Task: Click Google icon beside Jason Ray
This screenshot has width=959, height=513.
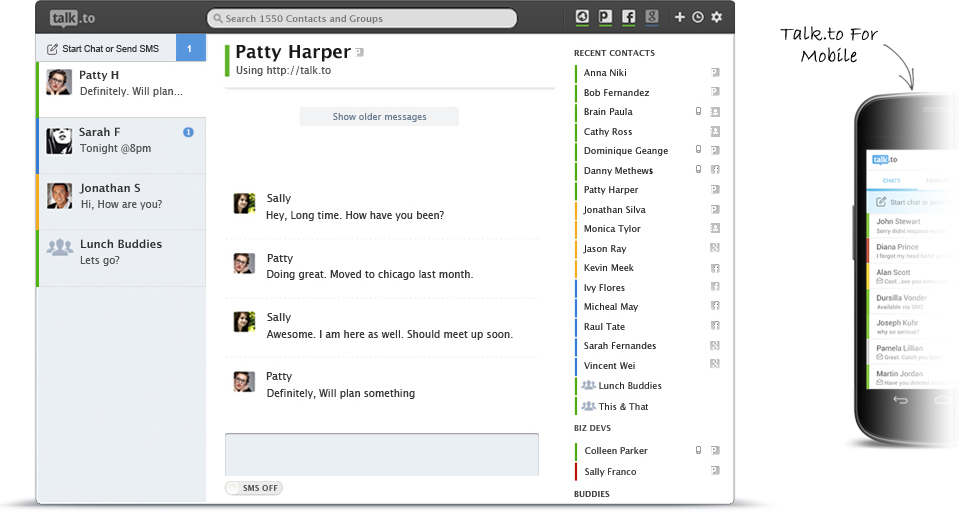Action: (x=715, y=248)
